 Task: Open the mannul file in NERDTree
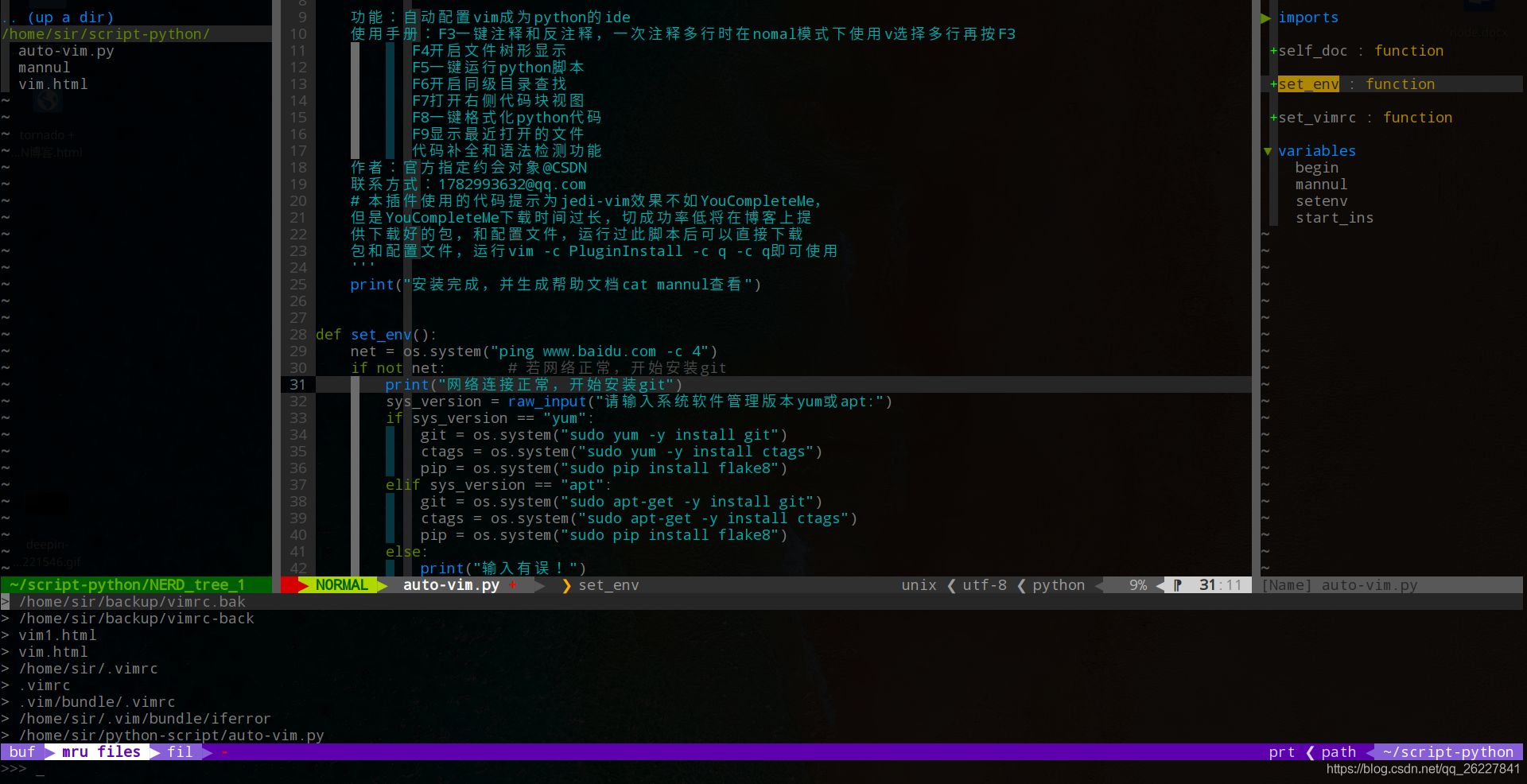45,68
